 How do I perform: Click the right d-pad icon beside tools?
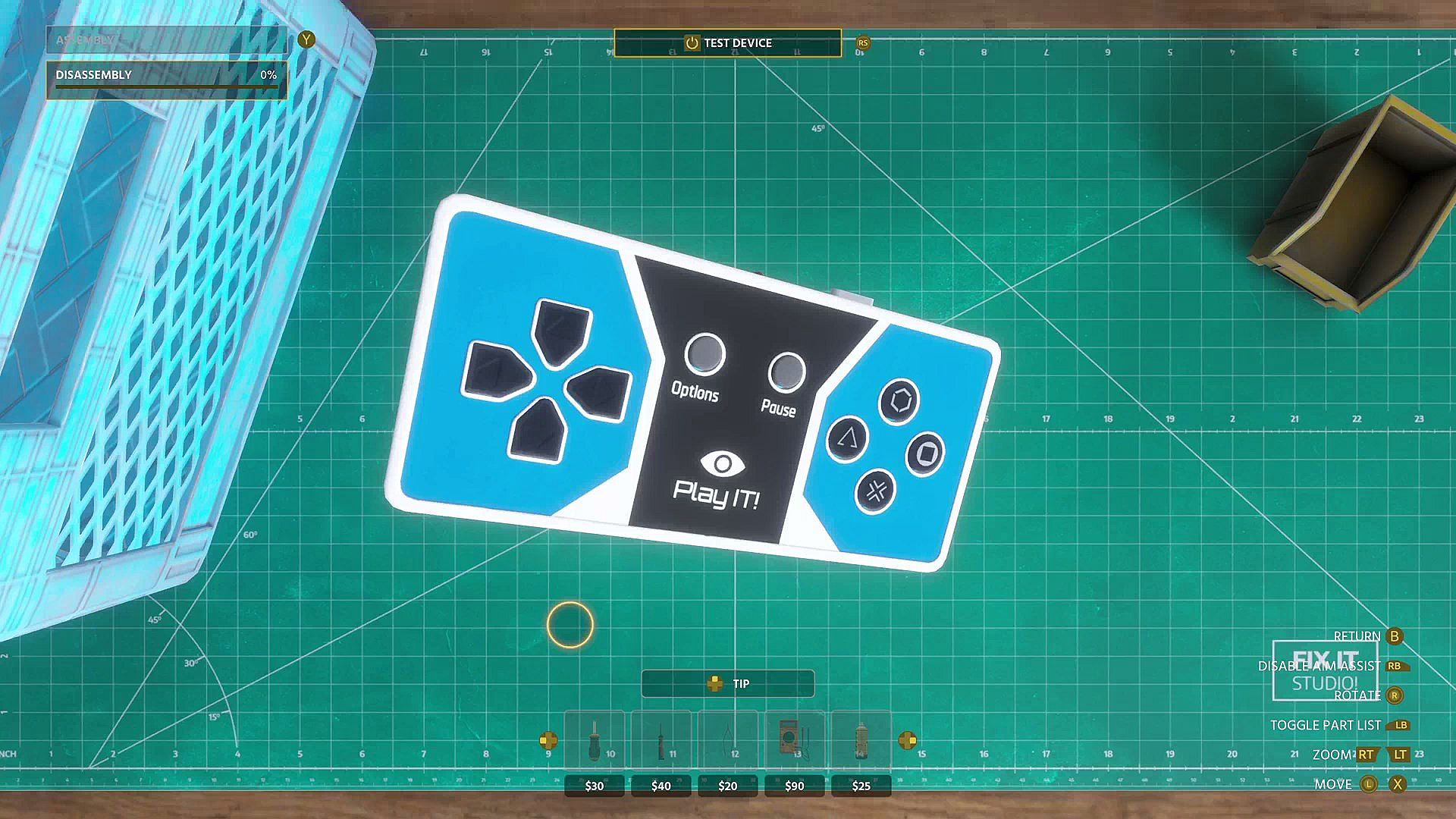click(x=908, y=740)
